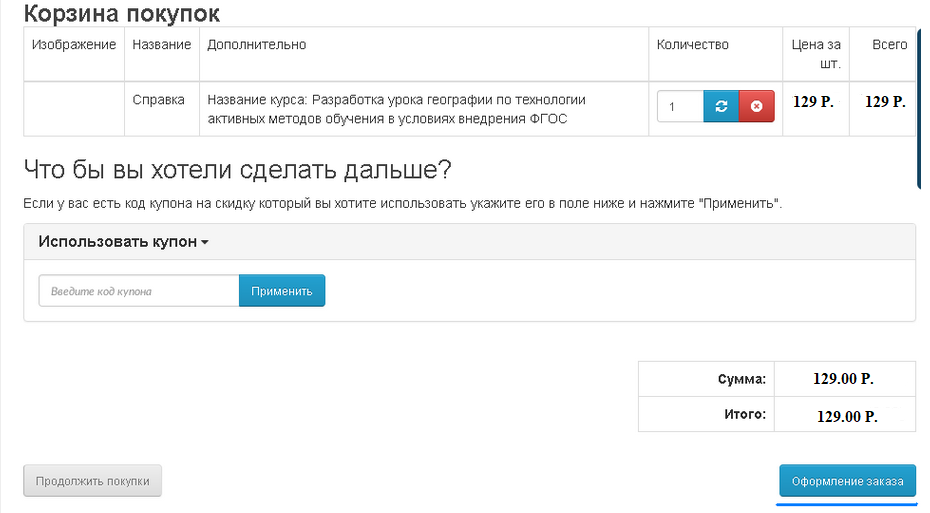Image resolution: width=930 pixels, height=513 pixels.
Task: Click the "Количество" column header
Action: [x=692, y=45]
